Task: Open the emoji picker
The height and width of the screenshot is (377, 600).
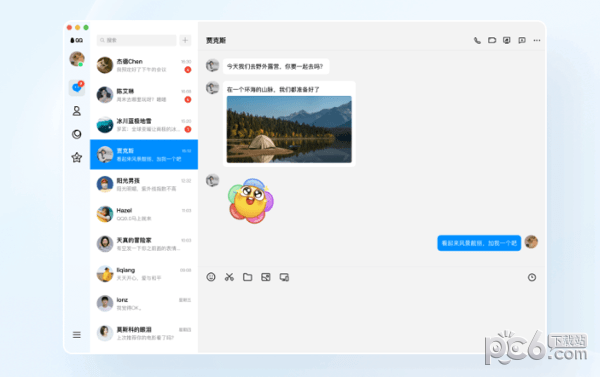Action: pos(211,277)
